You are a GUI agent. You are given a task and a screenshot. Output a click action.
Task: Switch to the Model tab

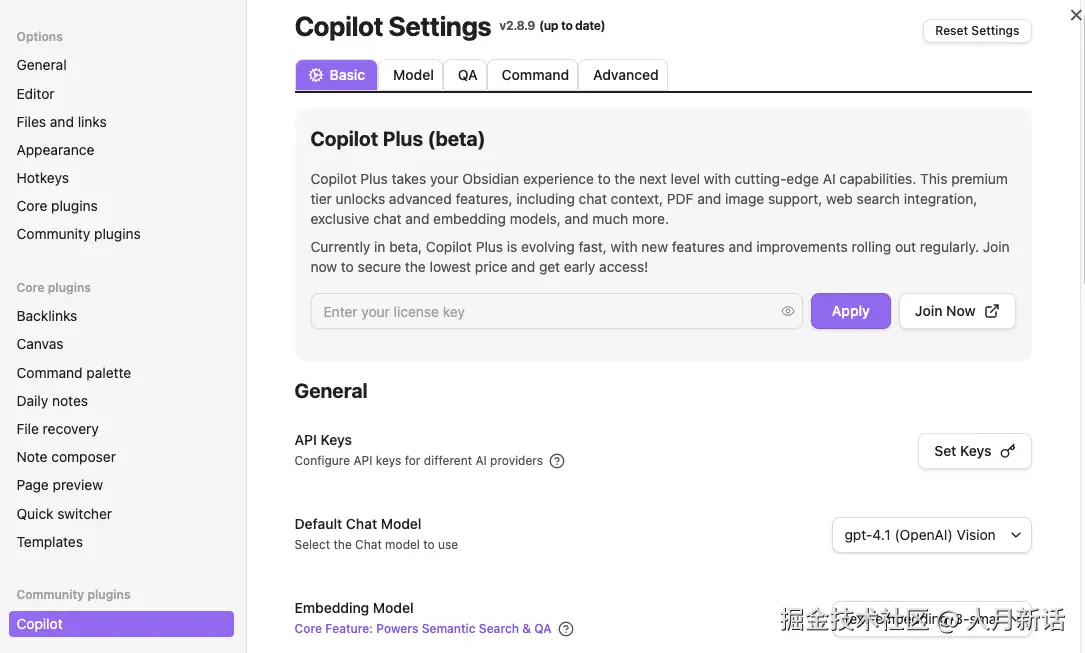coord(412,74)
